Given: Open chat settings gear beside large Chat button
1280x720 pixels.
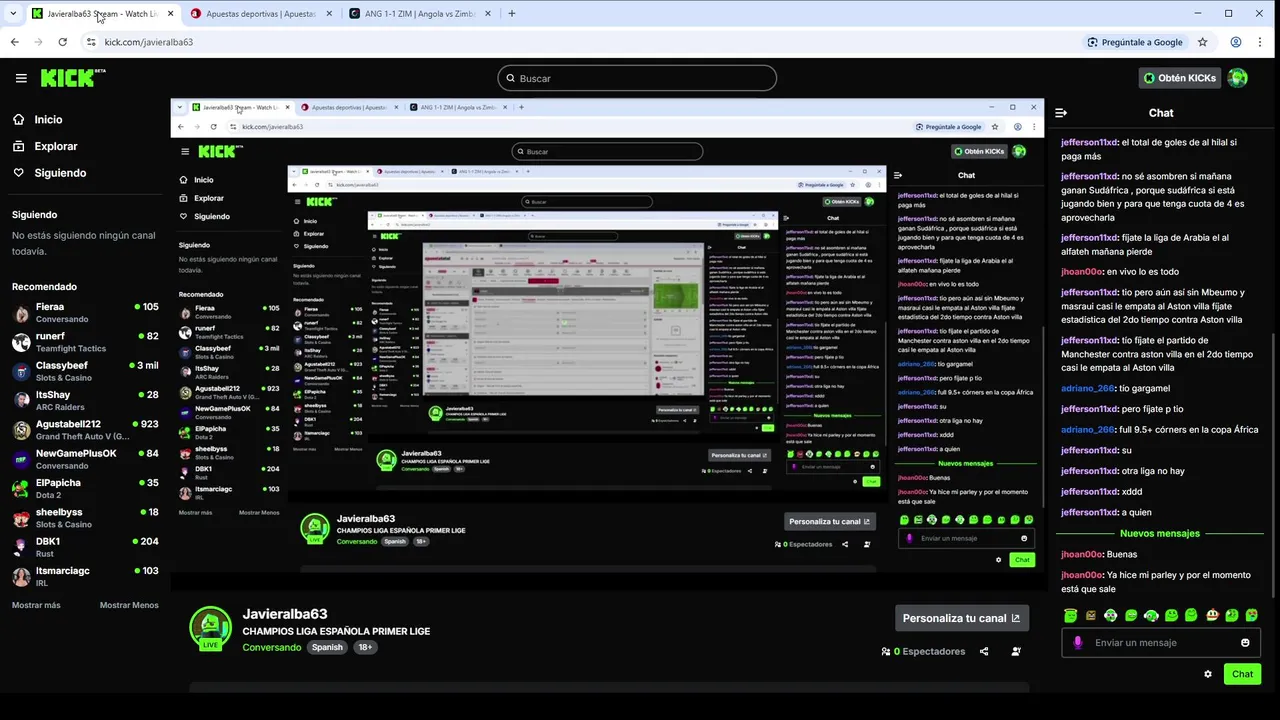Looking at the screenshot, I should coord(1208,674).
